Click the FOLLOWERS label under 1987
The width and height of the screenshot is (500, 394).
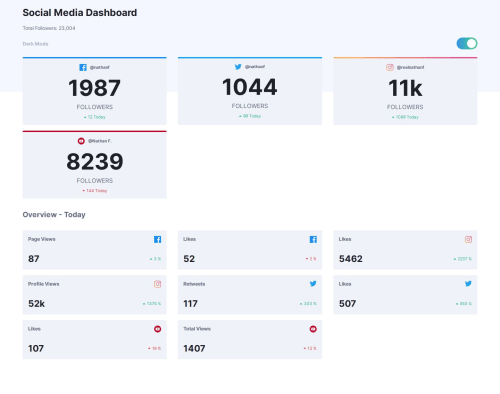coord(95,107)
